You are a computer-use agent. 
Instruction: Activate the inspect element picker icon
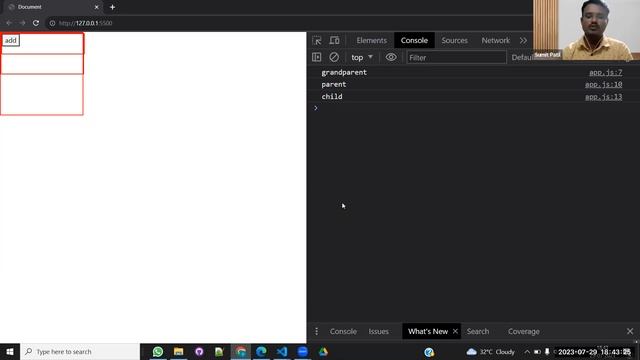(x=317, y=40)
